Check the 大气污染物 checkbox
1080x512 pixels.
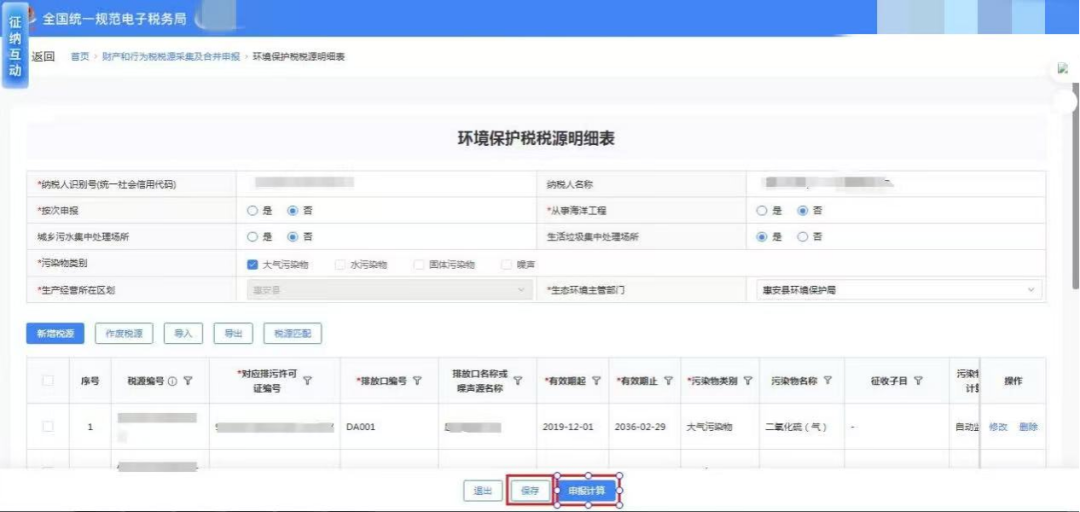point(253,265)
